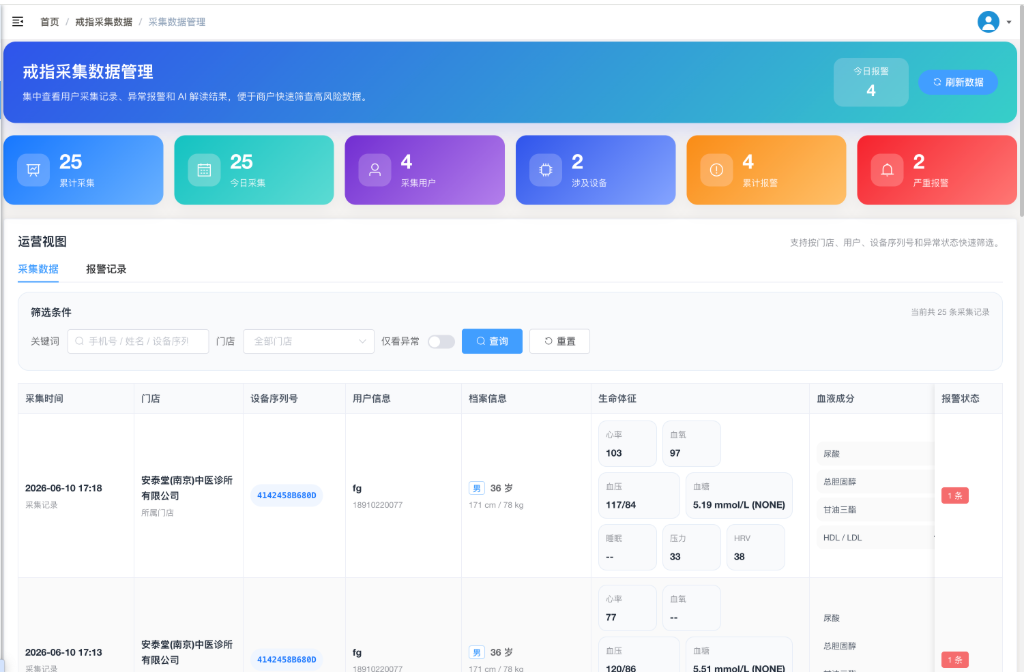Open 戒指采集数据 breadcrumb
The height and width of the screenshot is (672, 1024).
104,22
